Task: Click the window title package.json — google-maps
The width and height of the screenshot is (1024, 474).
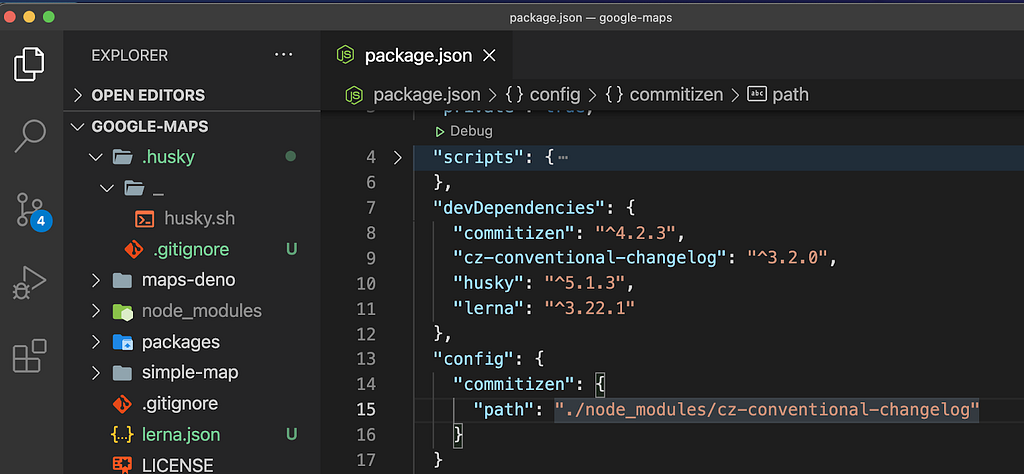Action: pyautogui.click(x=591, y=18)
